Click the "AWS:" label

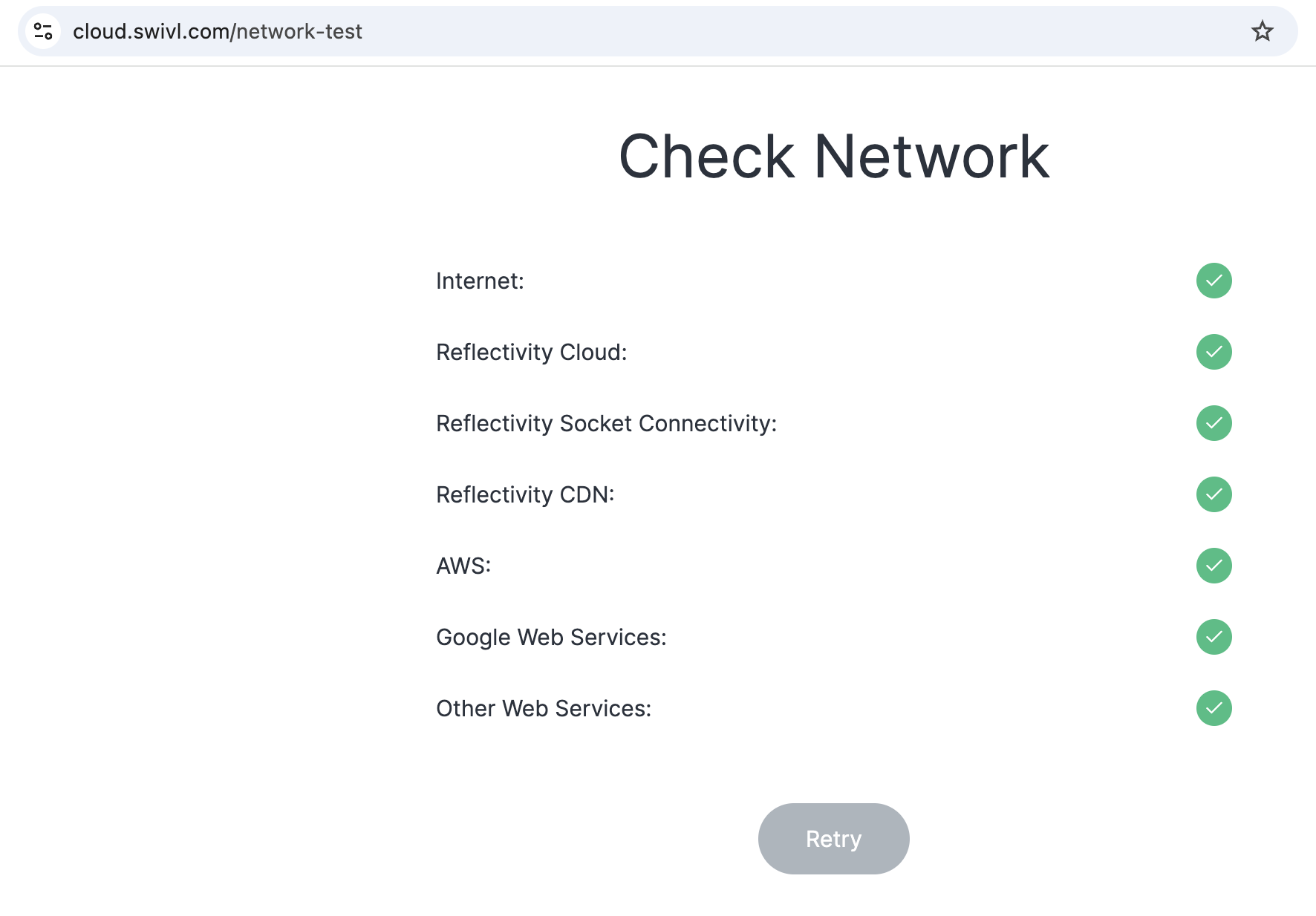pyautogui.click(x=463, y=566)
